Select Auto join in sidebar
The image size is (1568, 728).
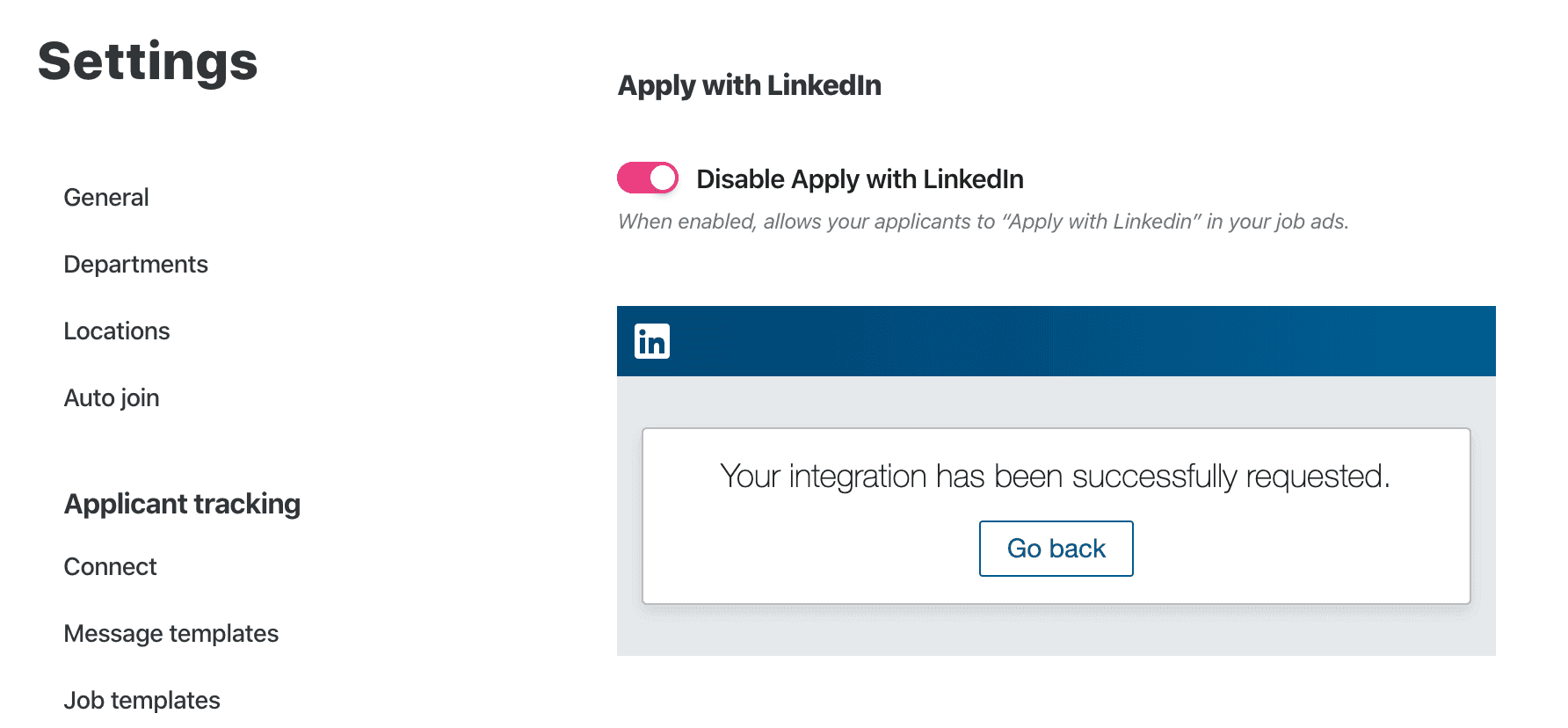tap(112, 397)
